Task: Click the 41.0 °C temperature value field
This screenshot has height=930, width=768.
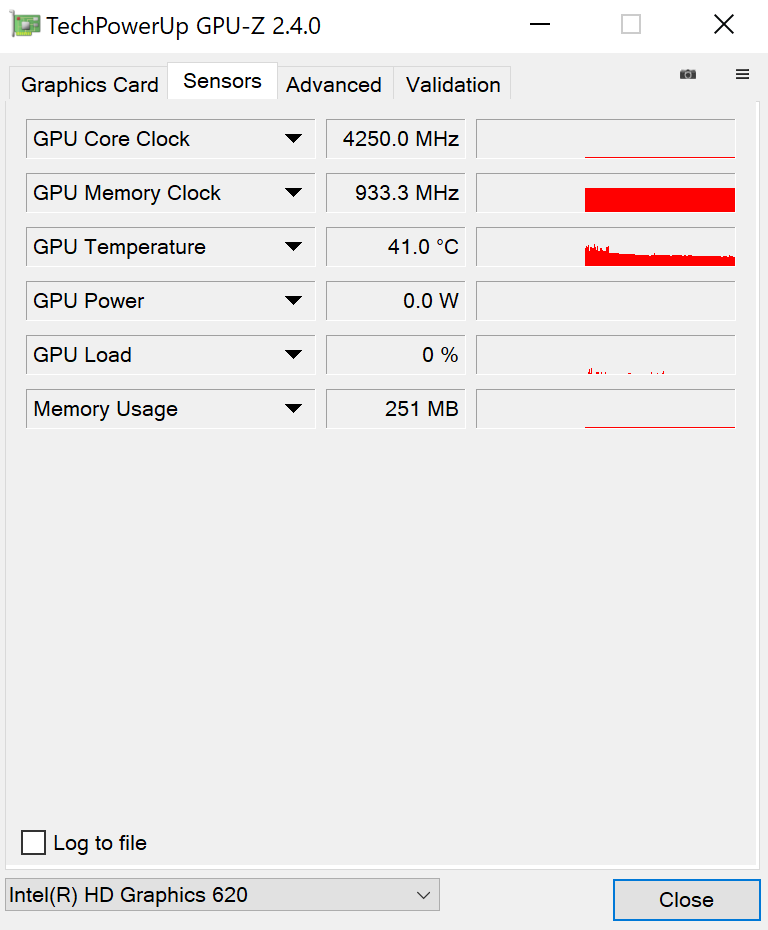Action: coord(396,247)
